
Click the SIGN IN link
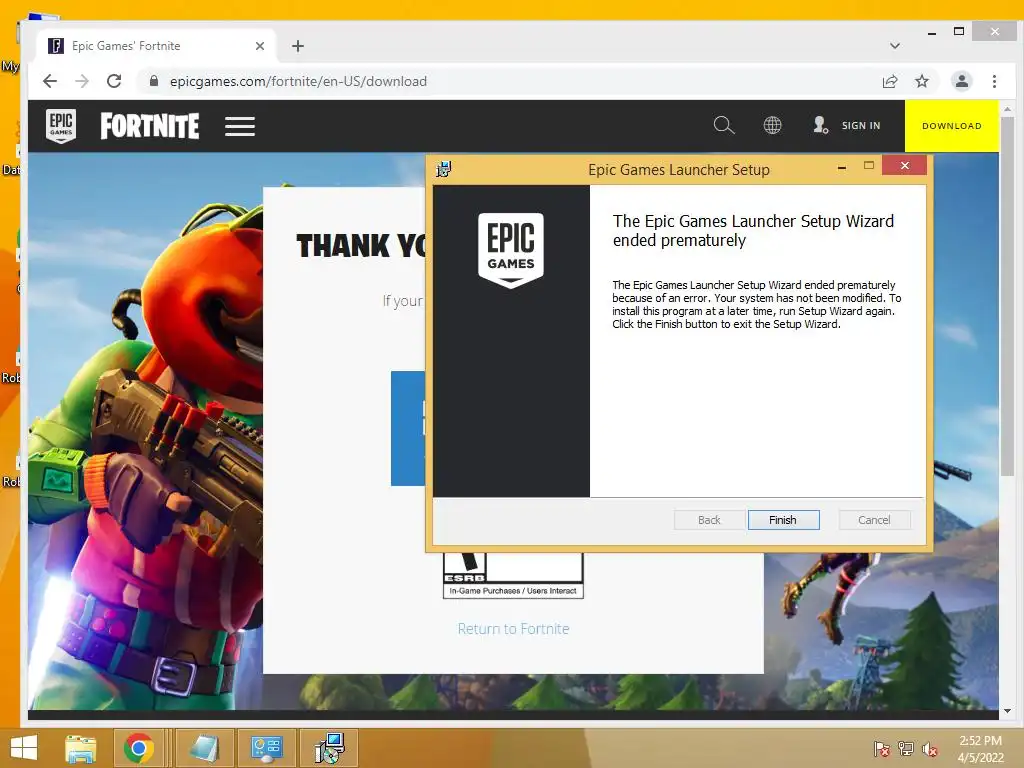861,125
